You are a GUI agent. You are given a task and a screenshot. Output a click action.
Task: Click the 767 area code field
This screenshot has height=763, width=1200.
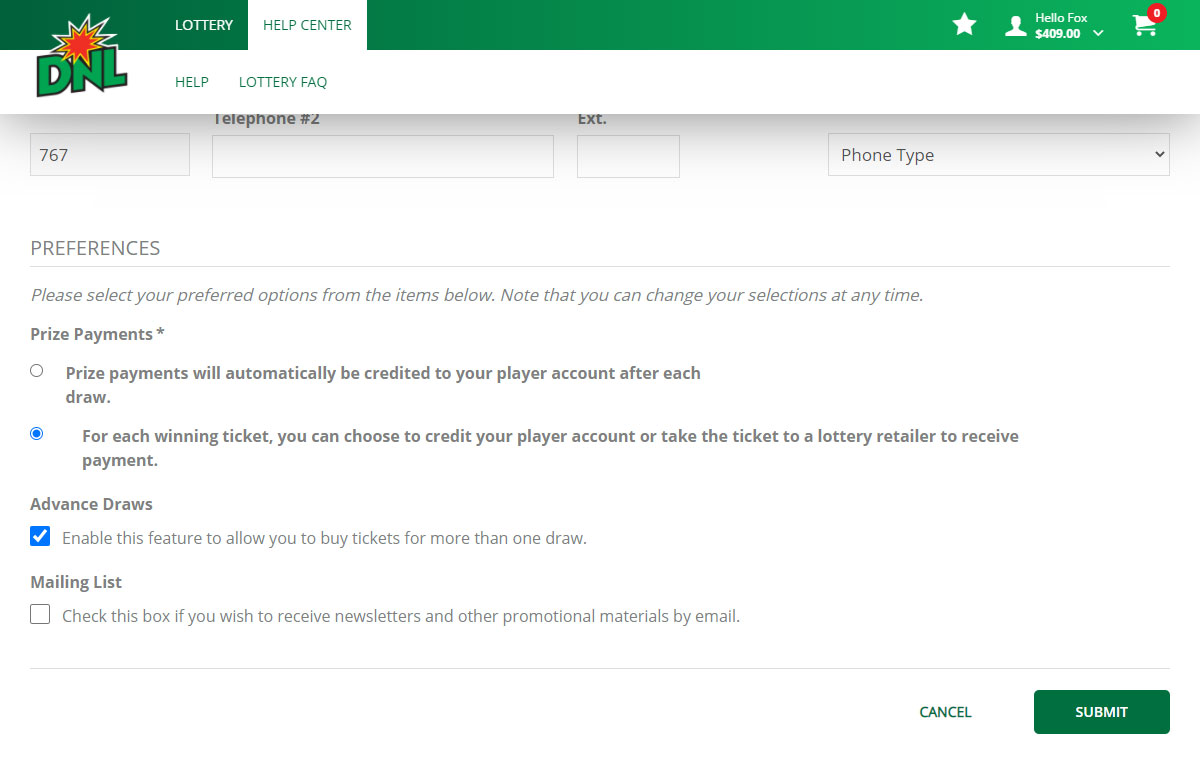point(110,155)
